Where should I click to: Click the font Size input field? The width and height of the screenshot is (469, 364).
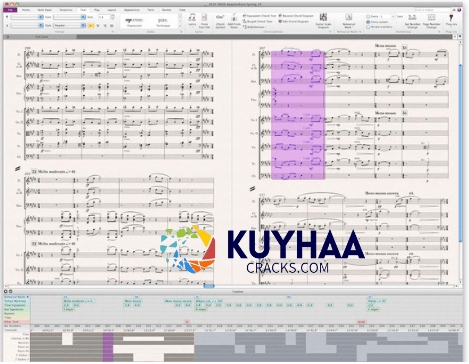click(104, 17)
